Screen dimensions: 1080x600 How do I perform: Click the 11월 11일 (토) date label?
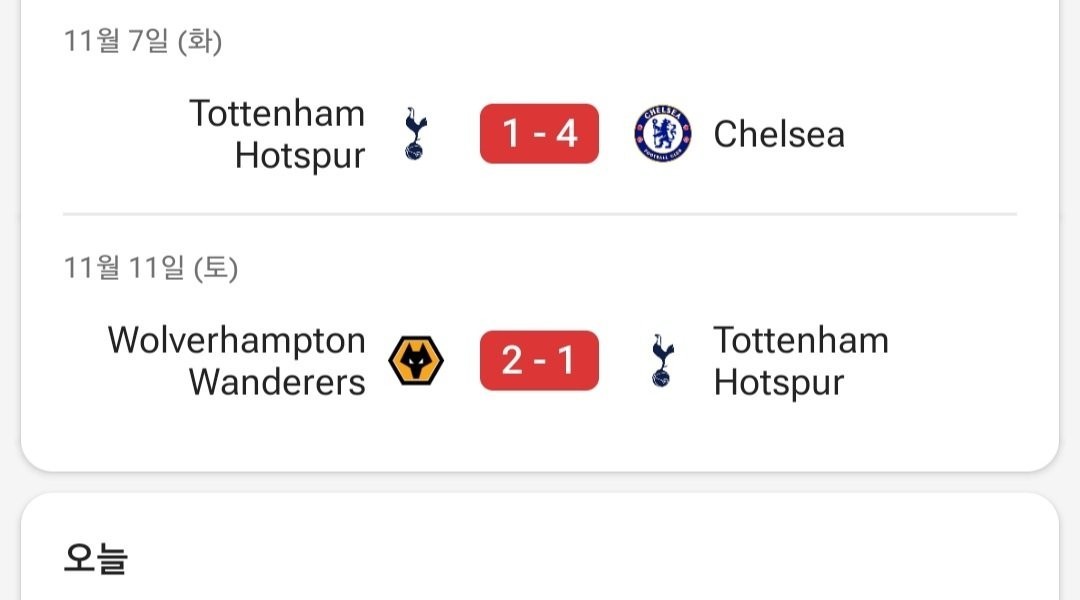coord(151,268)
